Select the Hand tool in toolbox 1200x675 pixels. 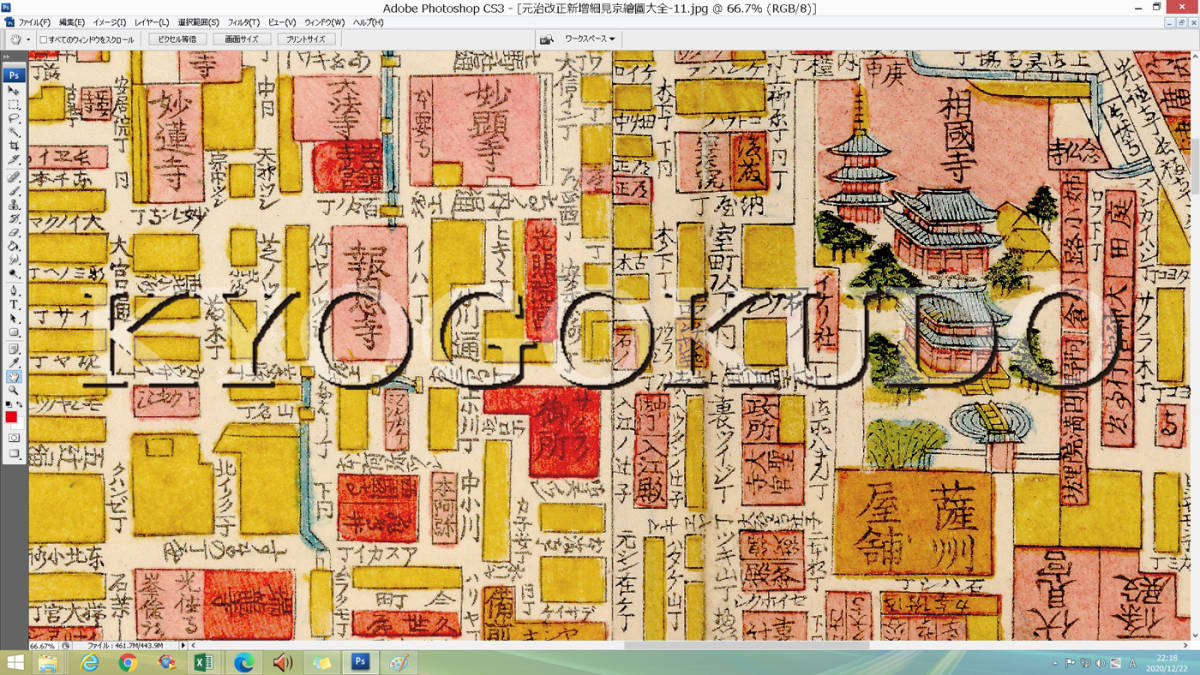coord(13,377)
